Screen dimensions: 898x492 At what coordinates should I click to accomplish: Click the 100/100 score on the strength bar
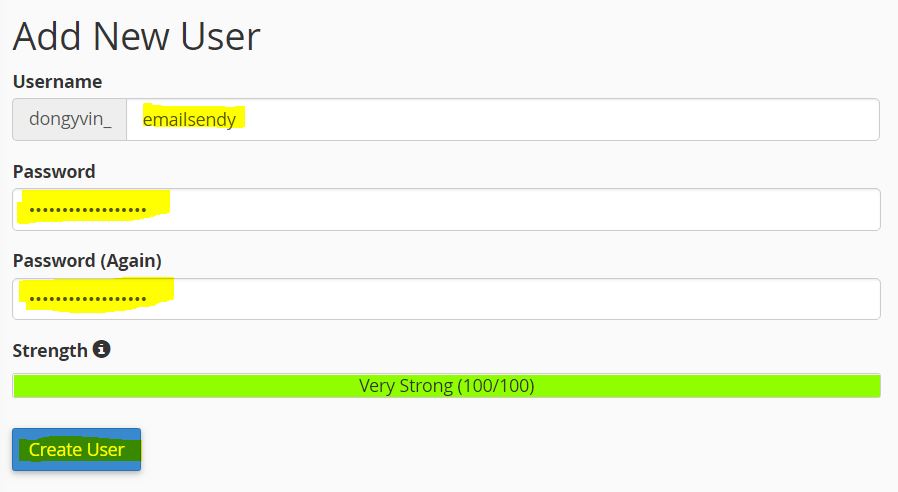tap(496, 386)
